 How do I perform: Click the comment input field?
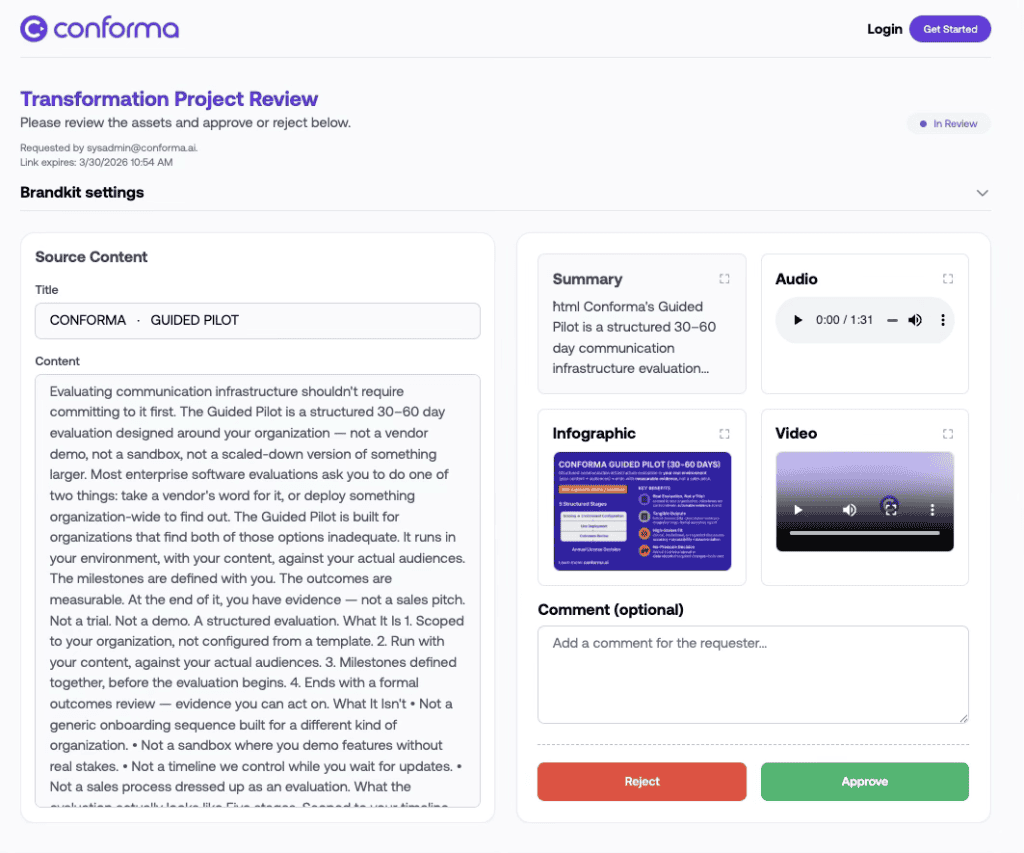click(752, 674)
